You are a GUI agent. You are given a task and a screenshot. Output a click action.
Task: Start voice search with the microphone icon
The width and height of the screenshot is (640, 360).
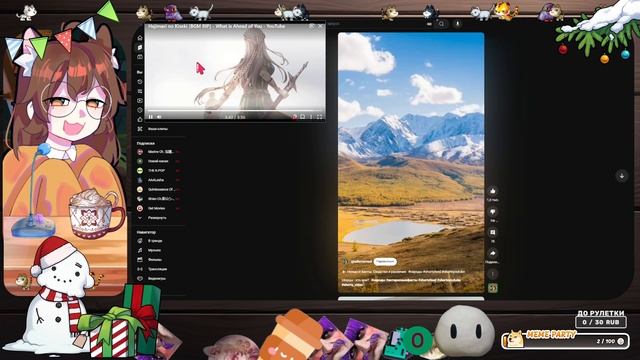457,24
